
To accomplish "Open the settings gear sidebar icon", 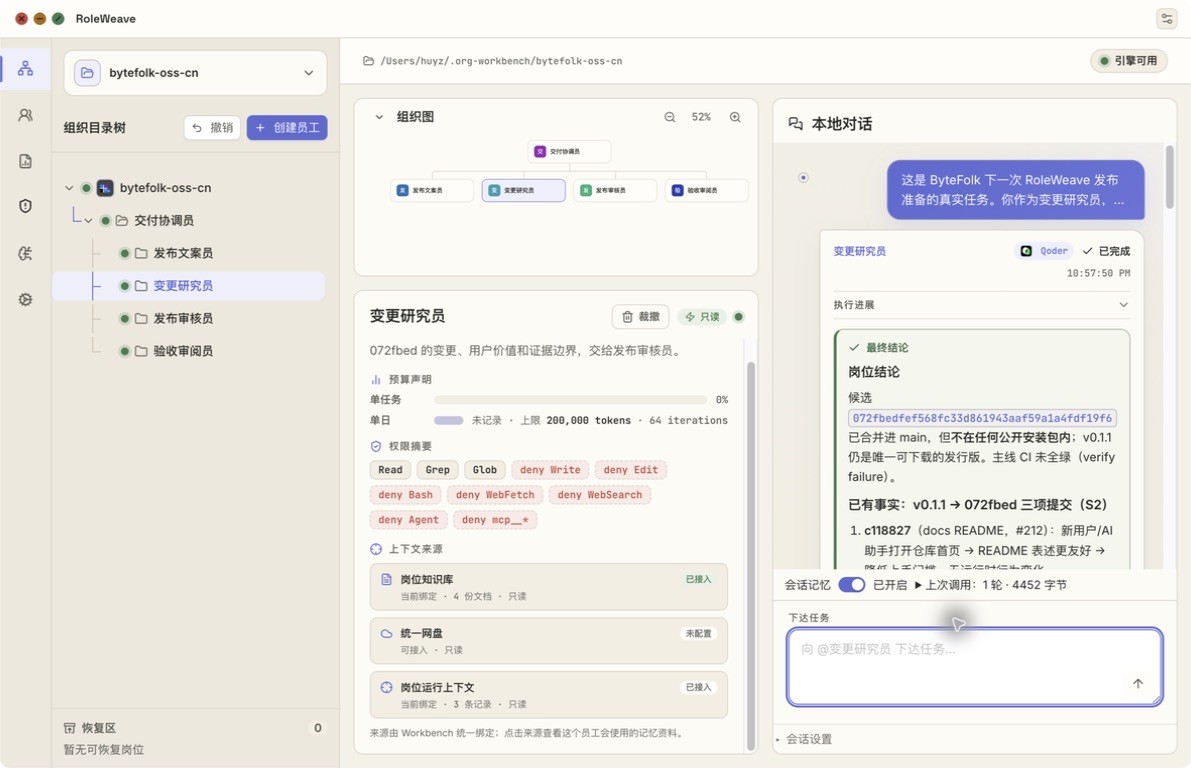I will (x=25, y=299).
